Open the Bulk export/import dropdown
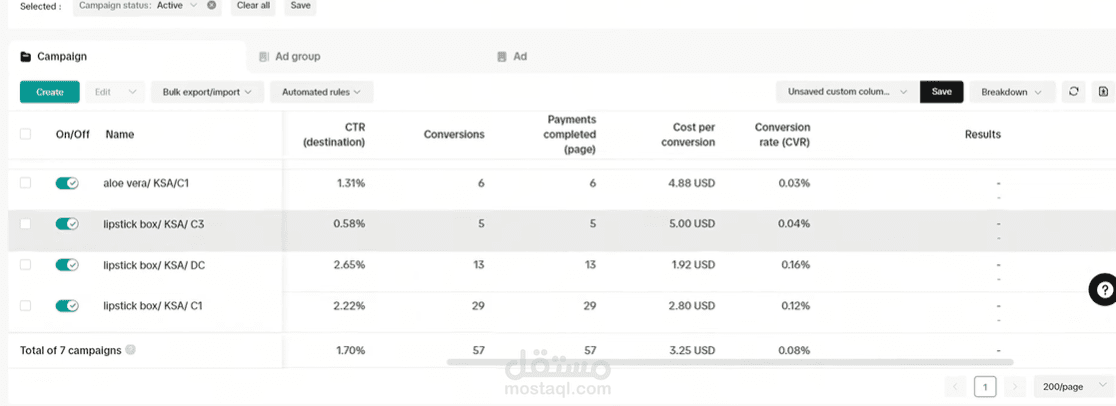This screenshot has width=1116, height=406. tap(207, 92)
